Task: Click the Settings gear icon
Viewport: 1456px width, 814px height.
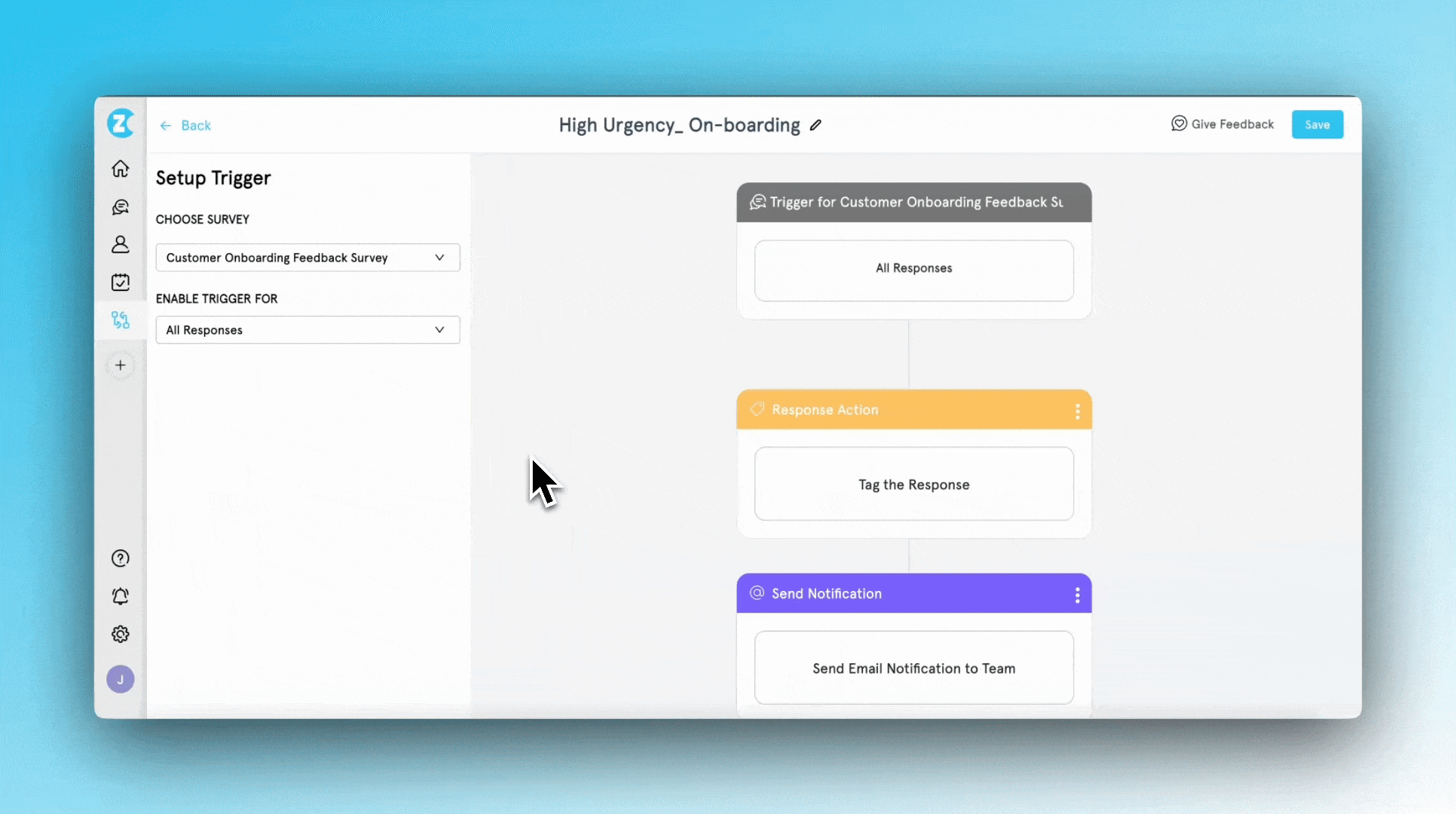Action: (x=120, y=634)
